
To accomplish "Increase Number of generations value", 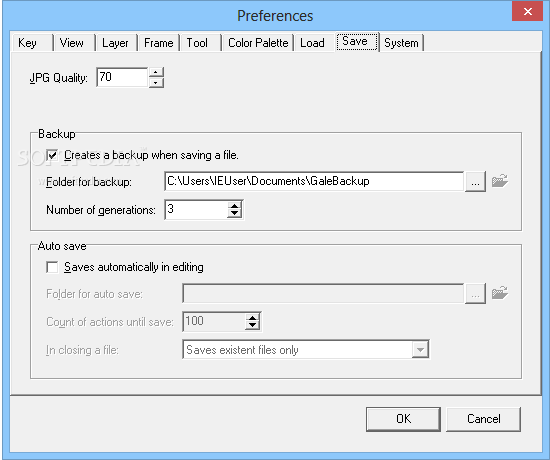I will click(234, 206).
